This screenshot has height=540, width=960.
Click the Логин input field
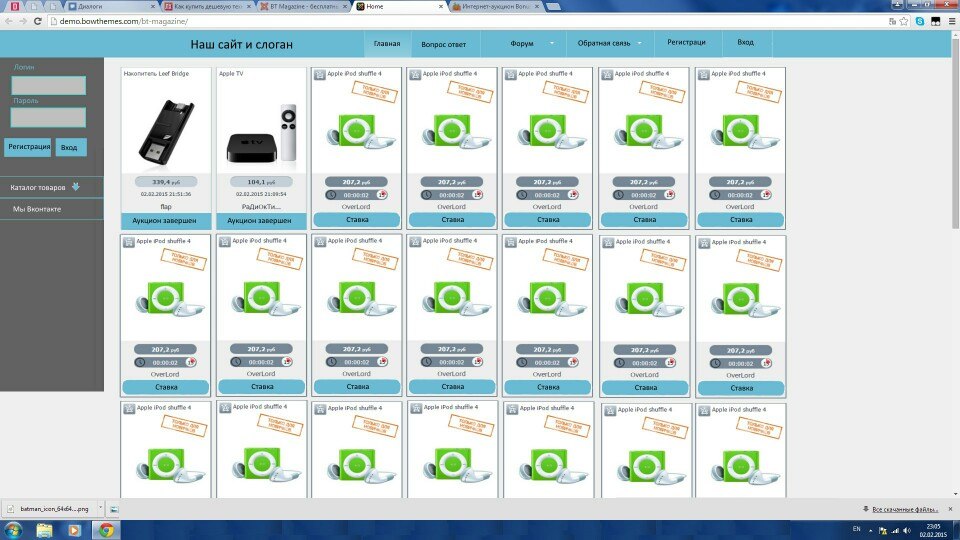click(48, 85)
